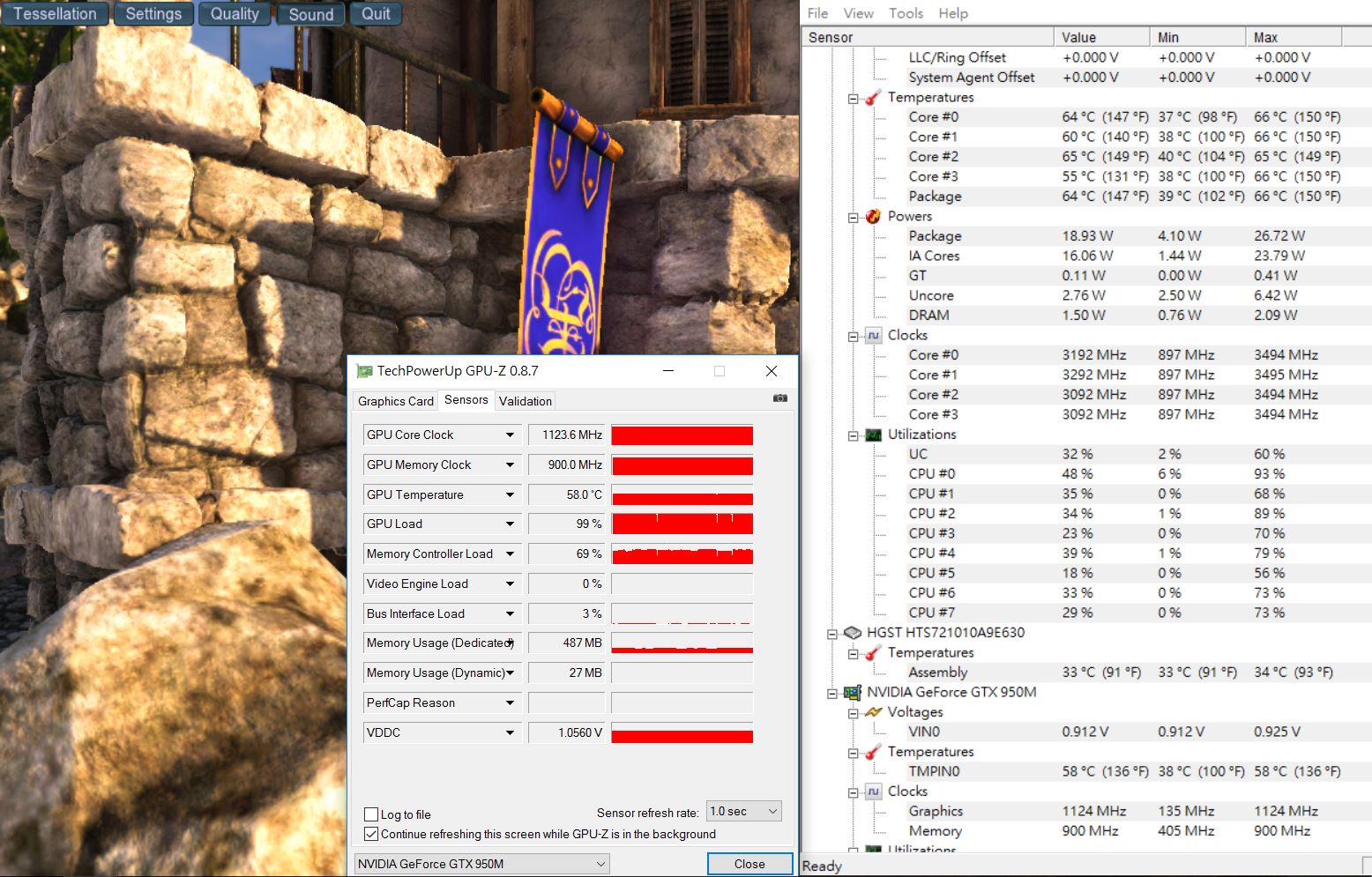This screenshot has width=1372, height=877.
Task: Click the Close button in GPU-Z
Action: [749, 864]
